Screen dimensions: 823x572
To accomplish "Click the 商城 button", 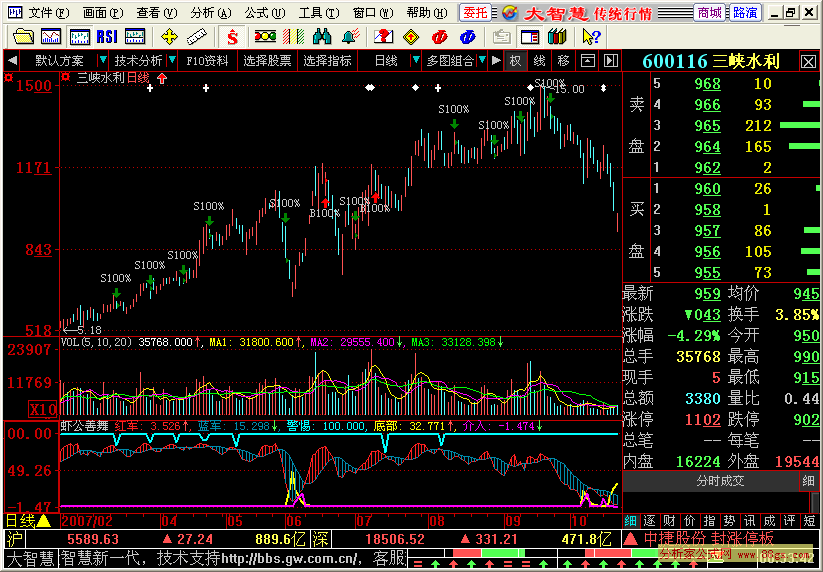I will click(x=710, y=13).
